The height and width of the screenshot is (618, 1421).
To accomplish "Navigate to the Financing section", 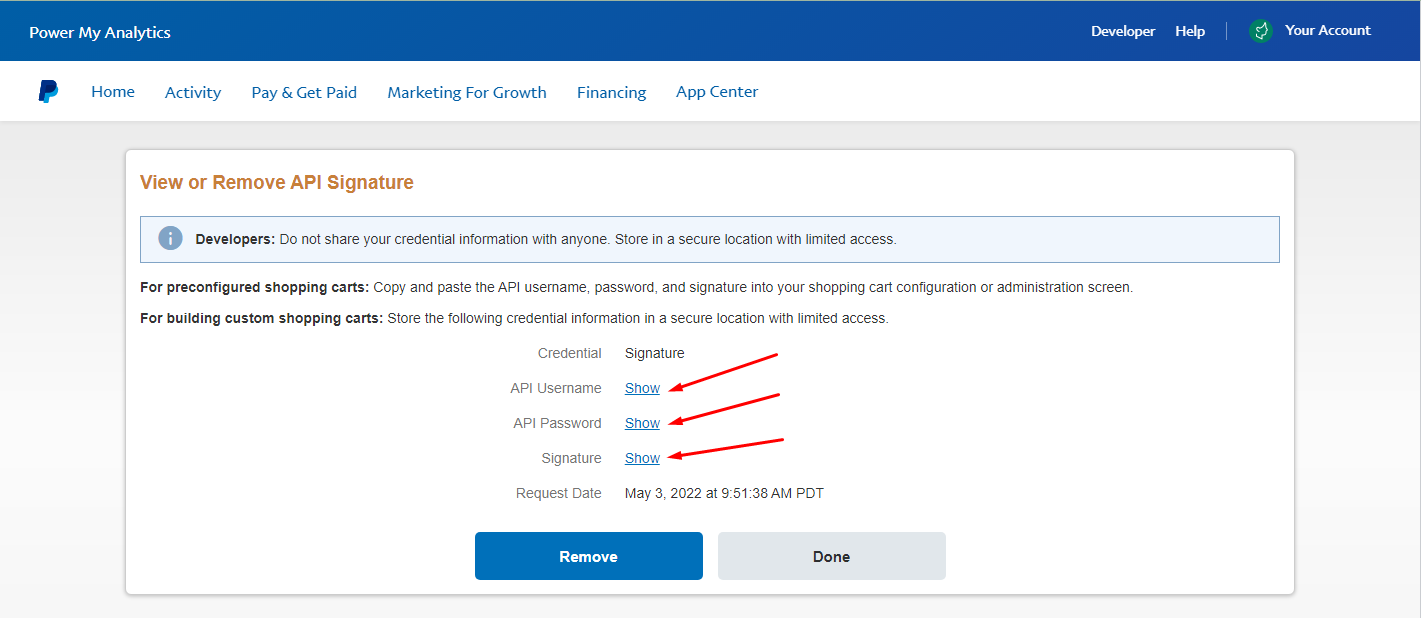I will (611, 92).
